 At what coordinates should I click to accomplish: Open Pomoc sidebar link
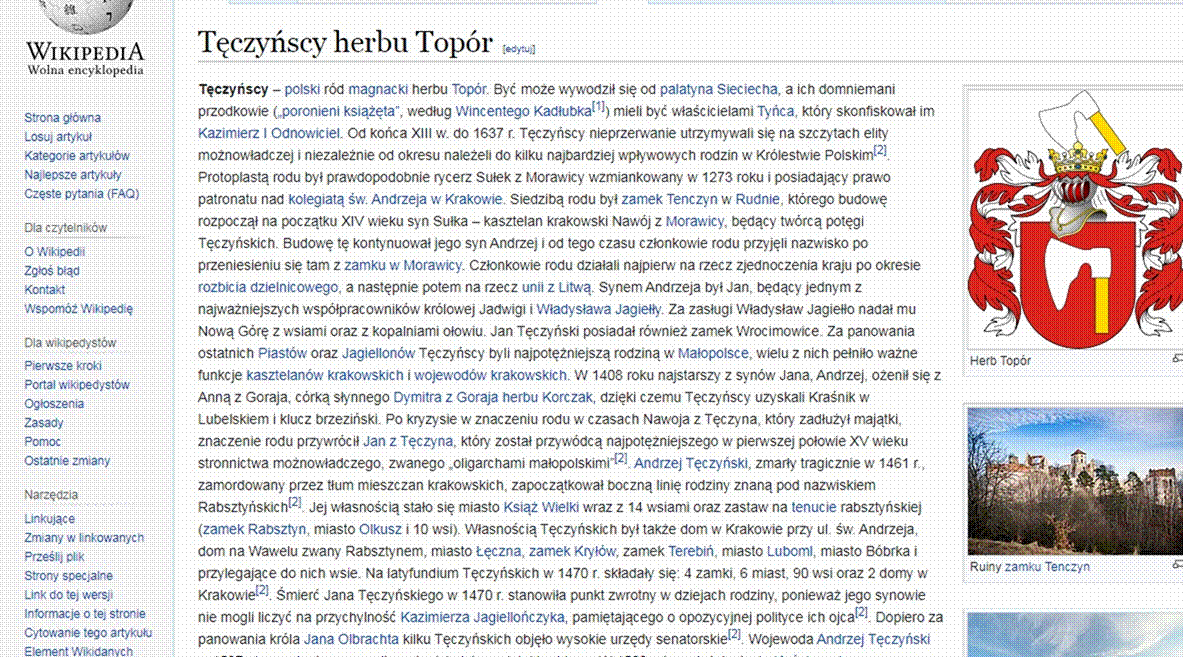tap(42, 441)
